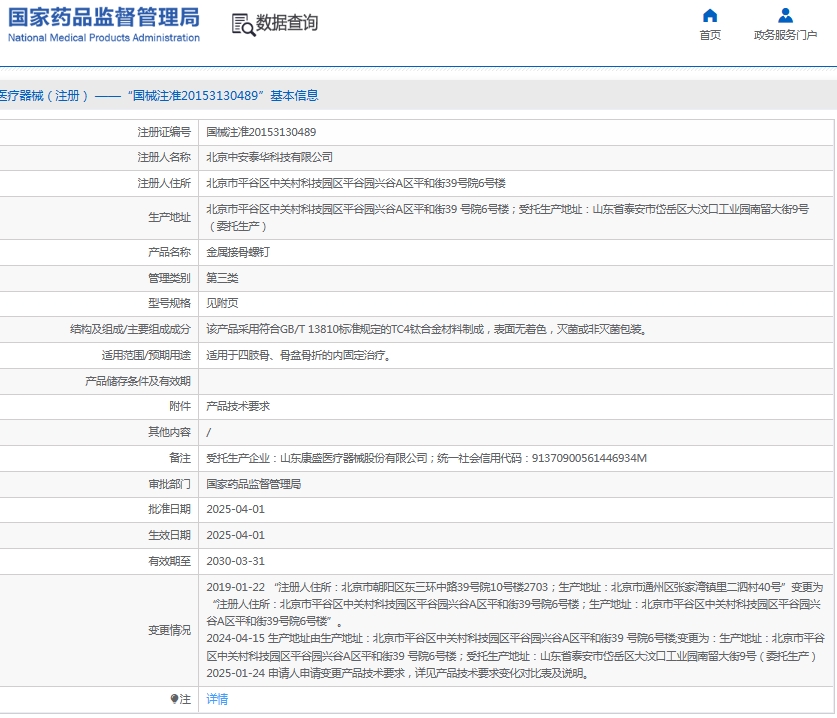
Task: Click the 数据查询 search document icon
Action: pos(243,25)
